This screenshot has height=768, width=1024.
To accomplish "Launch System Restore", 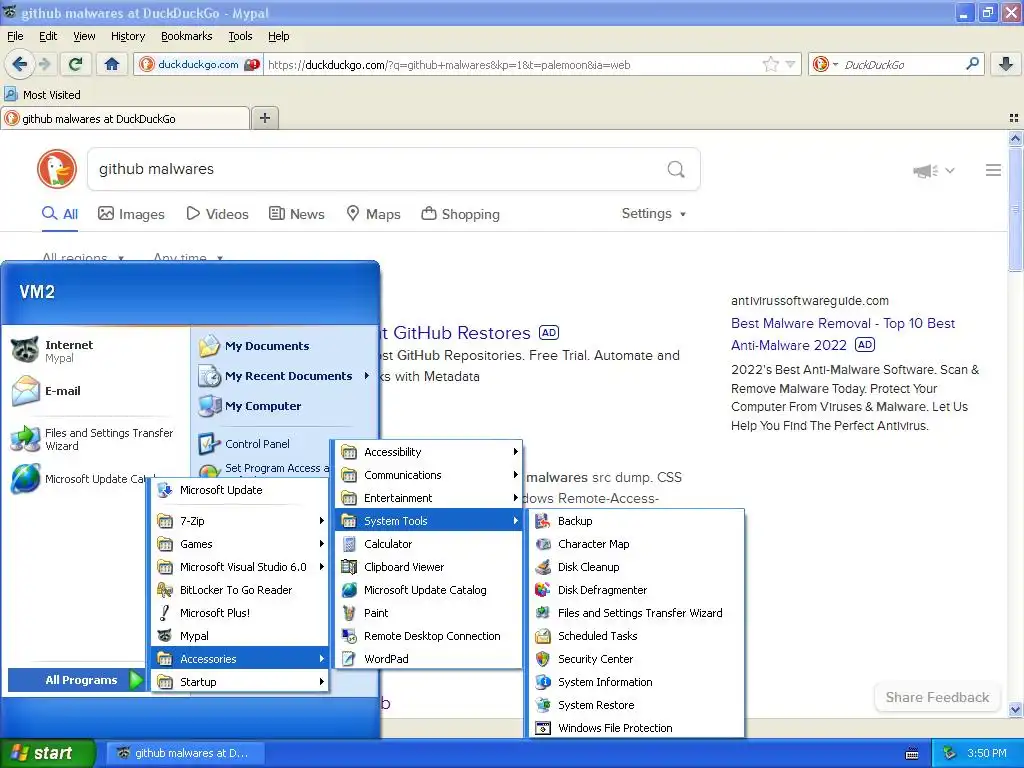I will [x=634, y=705].
